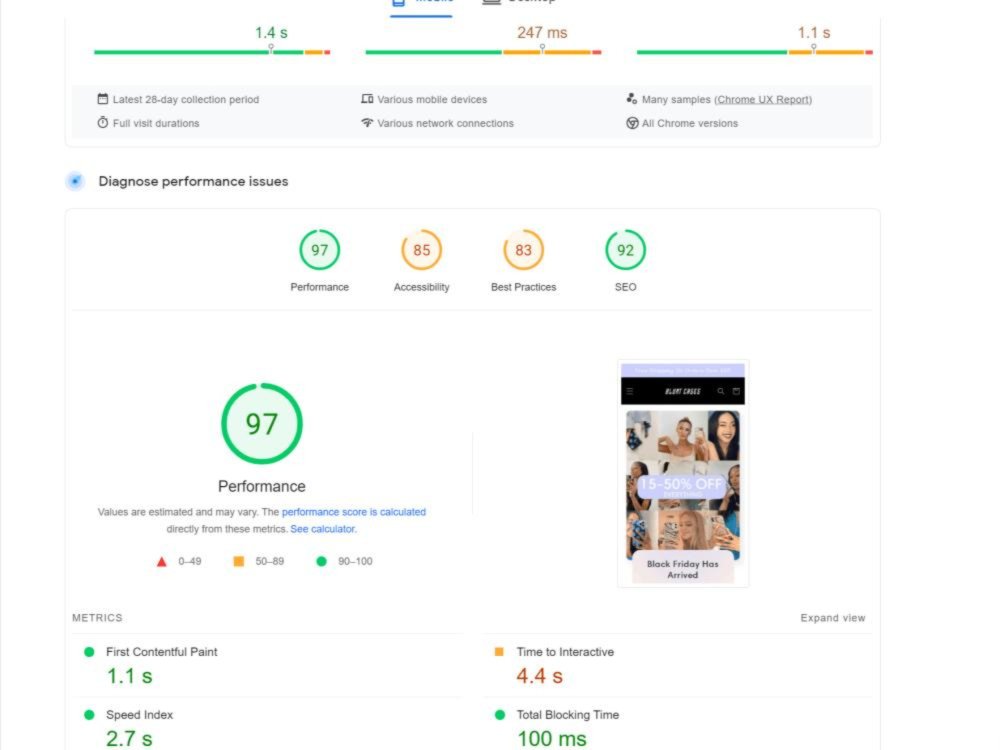The image size is (1000, 750).
Task: Click the Speed Index metric label
Action: tap(139, 715)
